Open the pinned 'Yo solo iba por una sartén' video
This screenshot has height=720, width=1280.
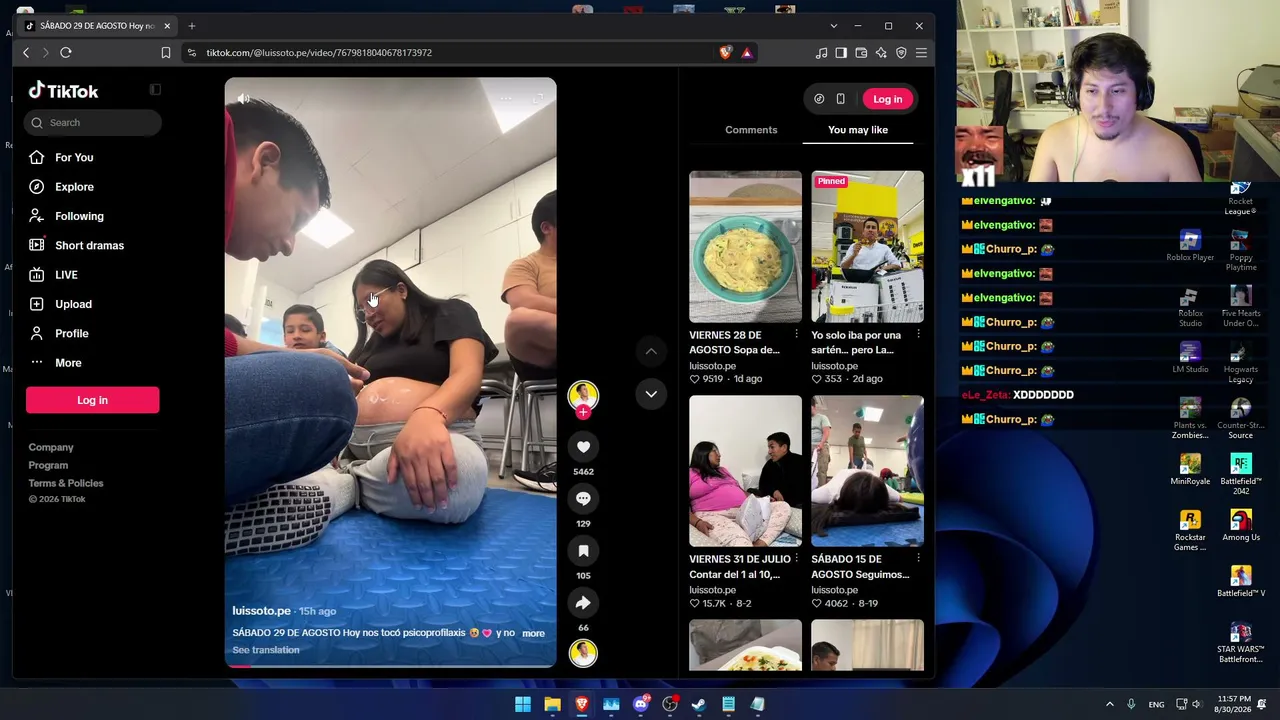point(867,247)
